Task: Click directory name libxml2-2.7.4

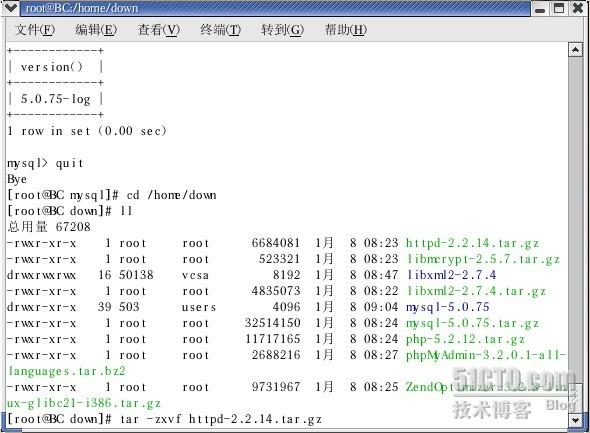Action: coord(451,275)
